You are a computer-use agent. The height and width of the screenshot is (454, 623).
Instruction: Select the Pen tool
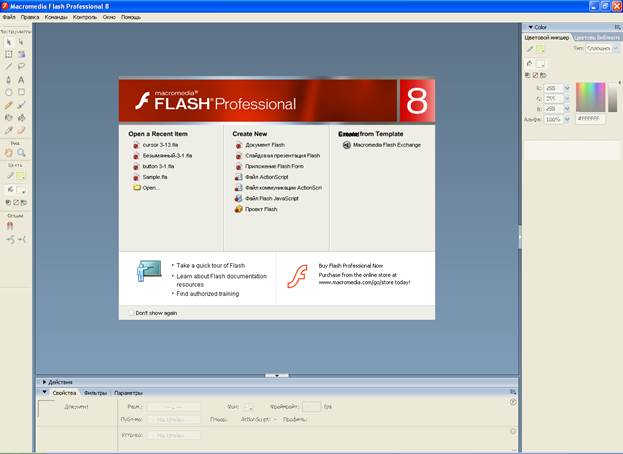(x=9, y=79)
